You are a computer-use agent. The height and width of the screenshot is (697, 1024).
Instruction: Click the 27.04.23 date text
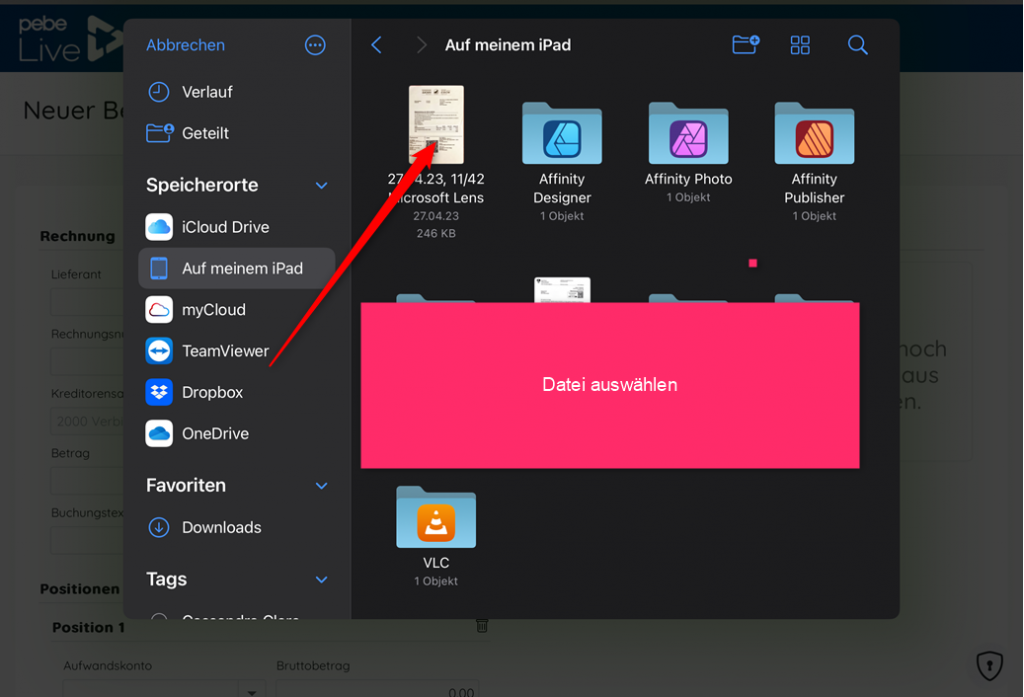[x=436, y=216]
